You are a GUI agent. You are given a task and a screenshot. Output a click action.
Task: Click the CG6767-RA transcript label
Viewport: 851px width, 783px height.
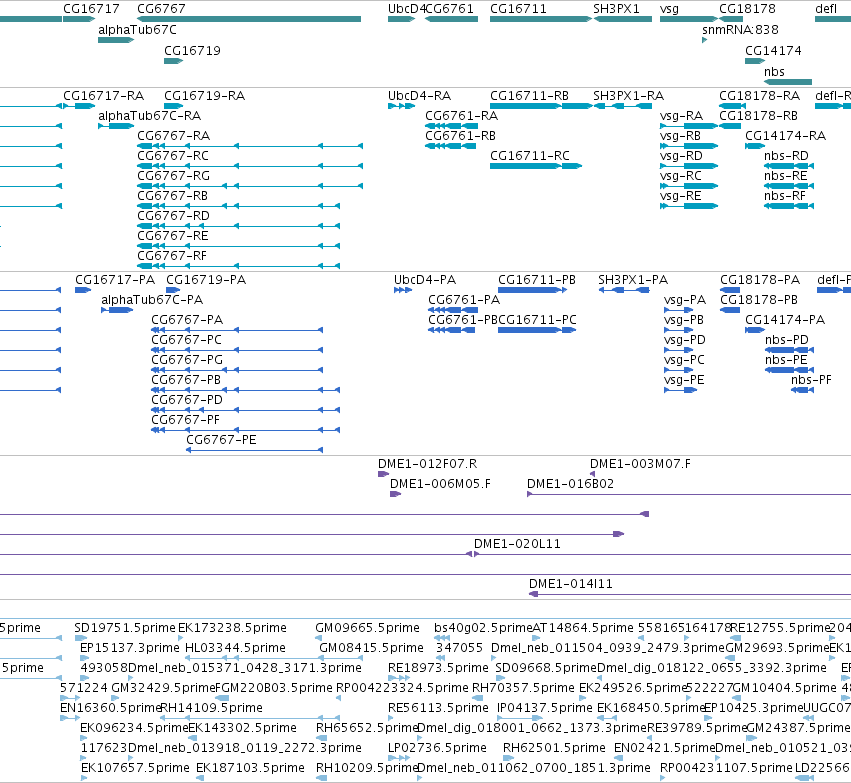(173, 136)
